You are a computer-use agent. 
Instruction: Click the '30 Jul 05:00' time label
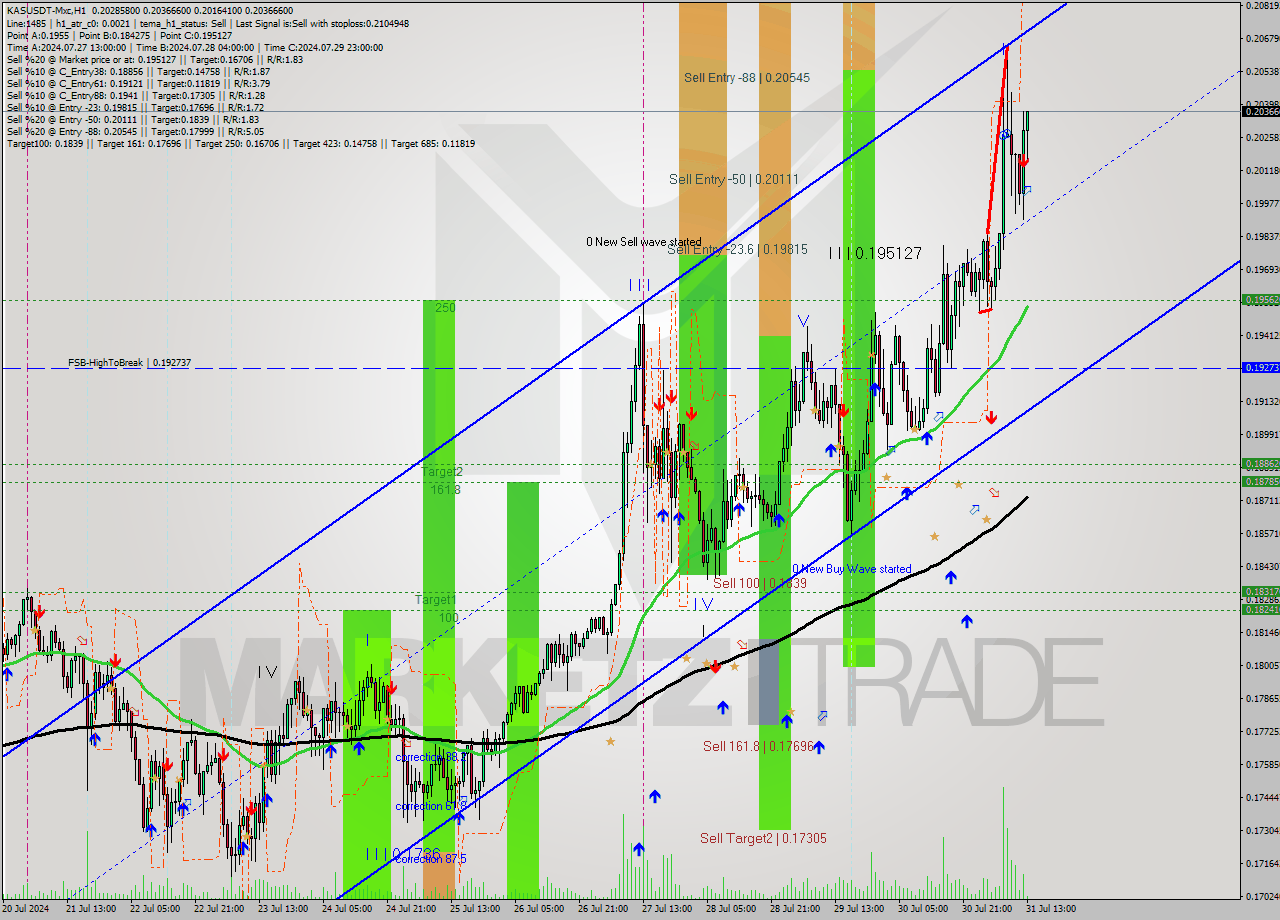point(923,909)
